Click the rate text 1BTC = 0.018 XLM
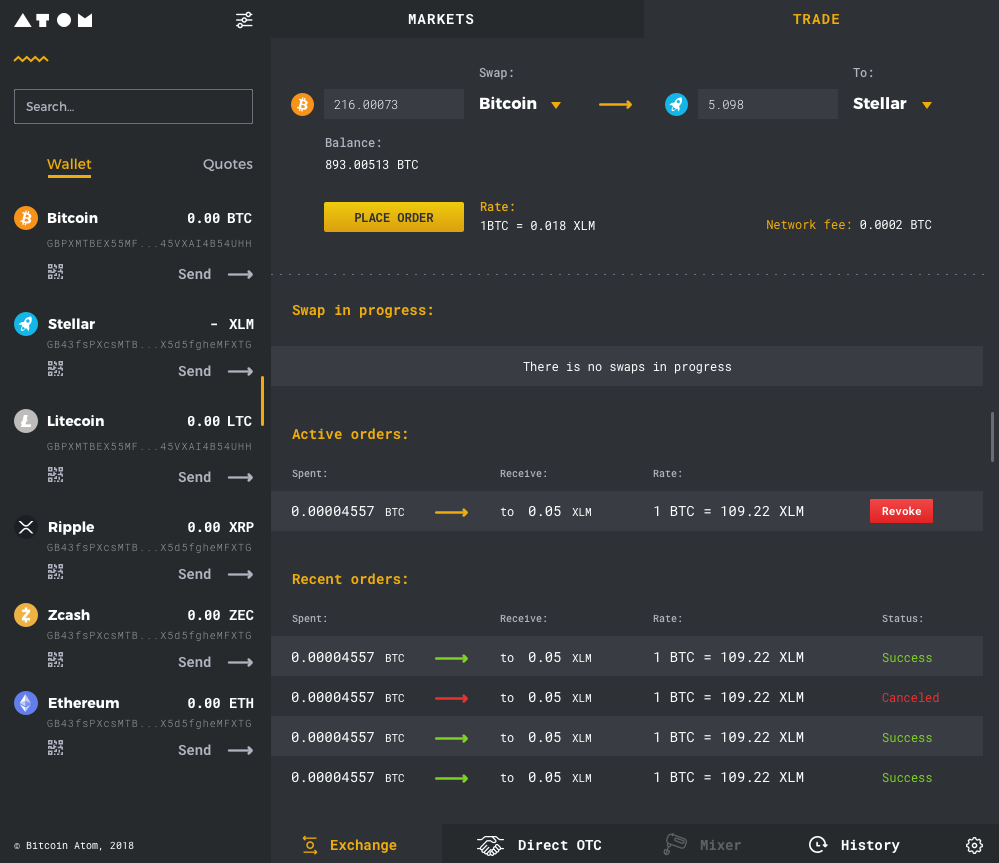999x863 pixels. [x=537, y=225]
